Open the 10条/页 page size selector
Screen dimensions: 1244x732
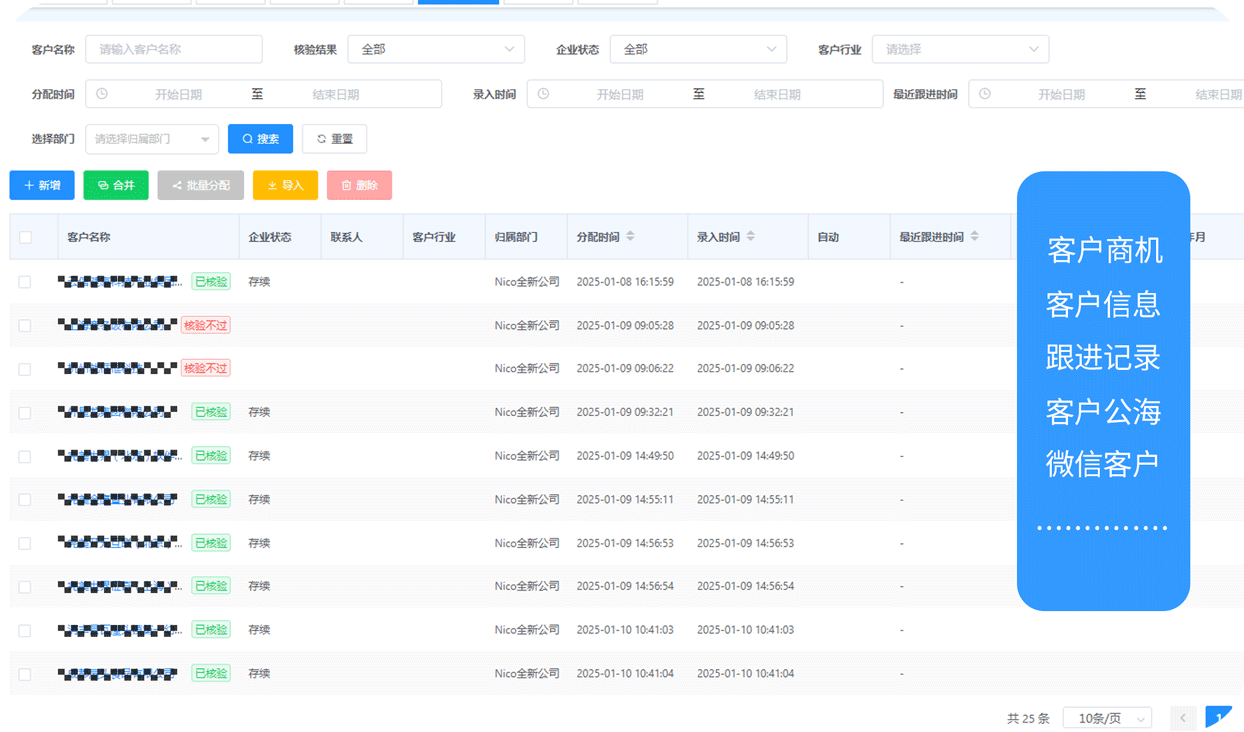(x=1107, y=718)
